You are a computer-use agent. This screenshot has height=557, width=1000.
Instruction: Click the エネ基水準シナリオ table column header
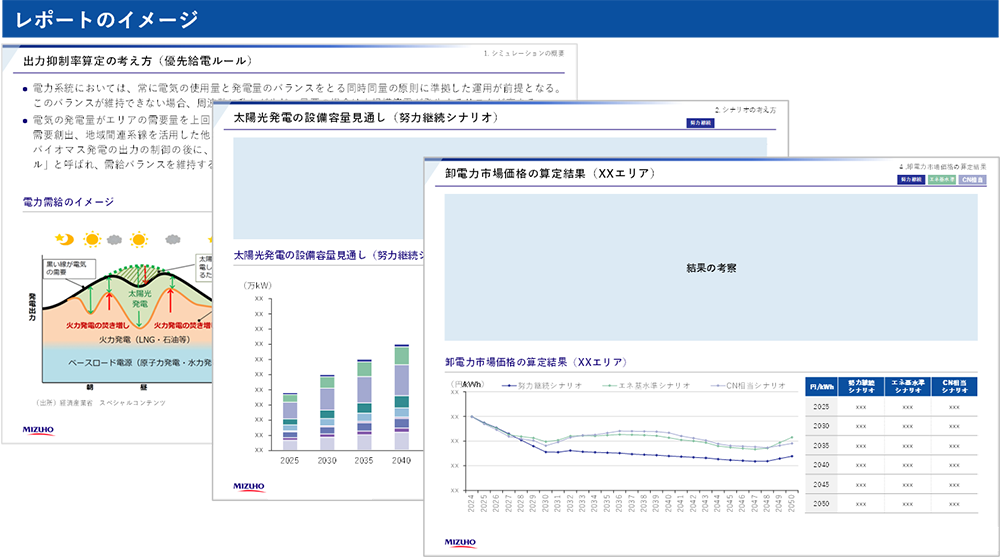908,387
